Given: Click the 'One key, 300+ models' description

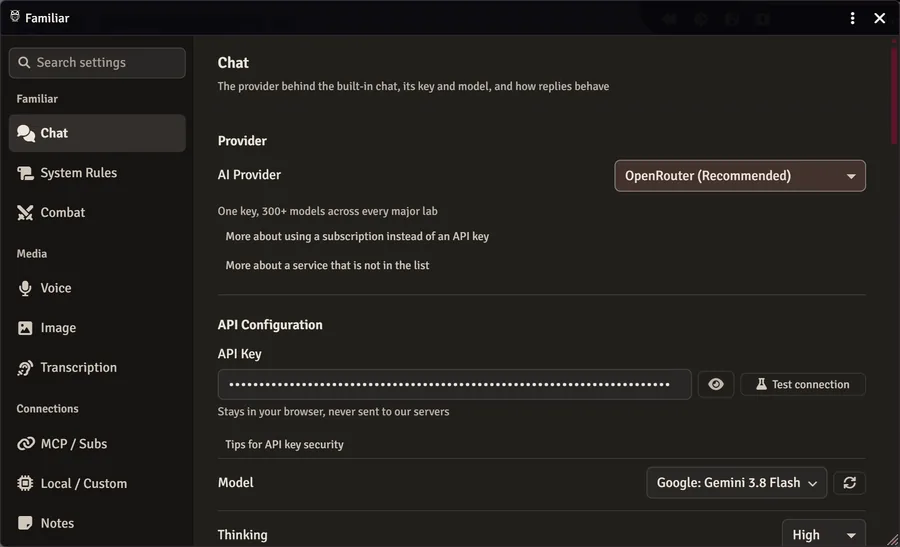Looking at the screenshot, I should coord(327,211).
